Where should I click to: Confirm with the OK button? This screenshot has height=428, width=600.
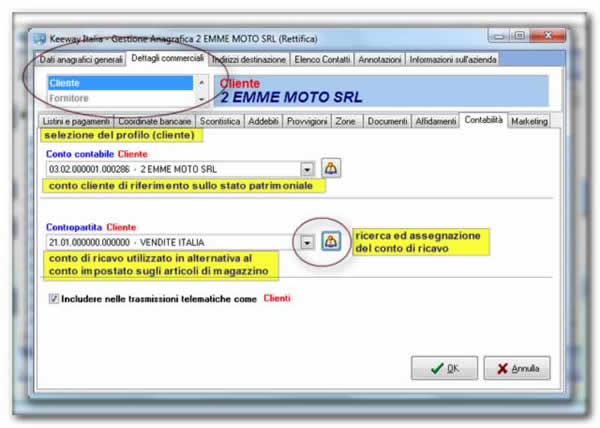click(x=444, y=368)
